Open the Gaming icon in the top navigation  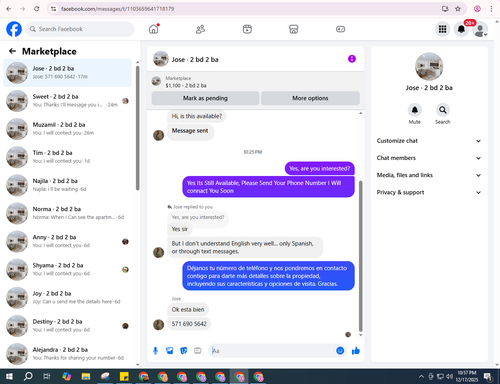(x=340, y=29)
